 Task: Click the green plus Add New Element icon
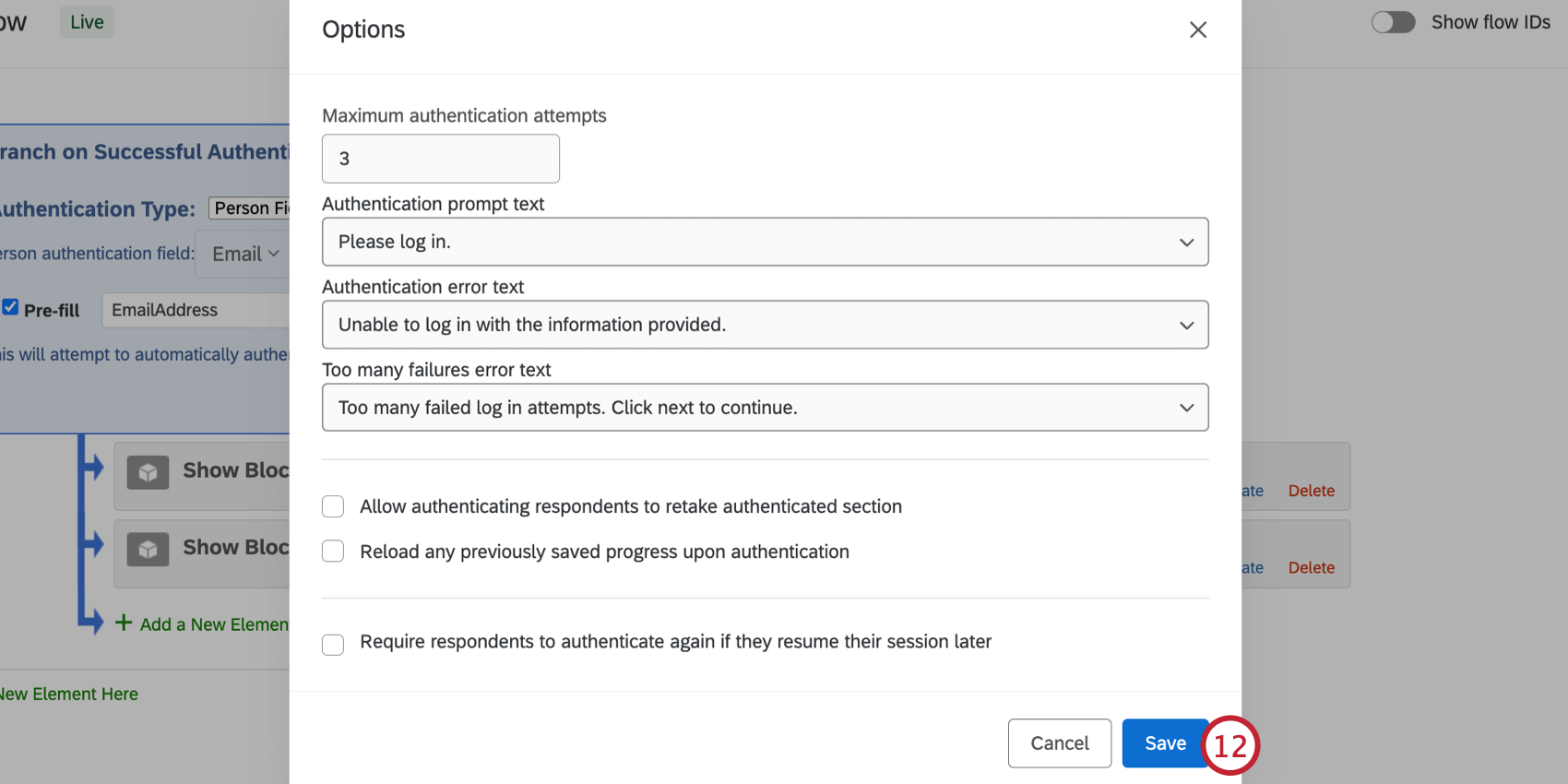(x=124, y=624)
